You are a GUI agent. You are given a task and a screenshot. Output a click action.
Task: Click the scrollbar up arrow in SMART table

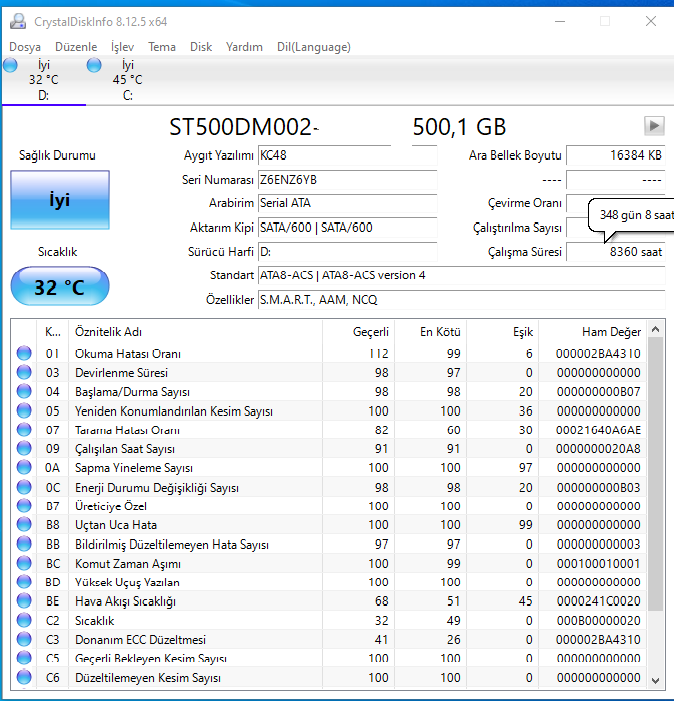[x=655, y=329]
